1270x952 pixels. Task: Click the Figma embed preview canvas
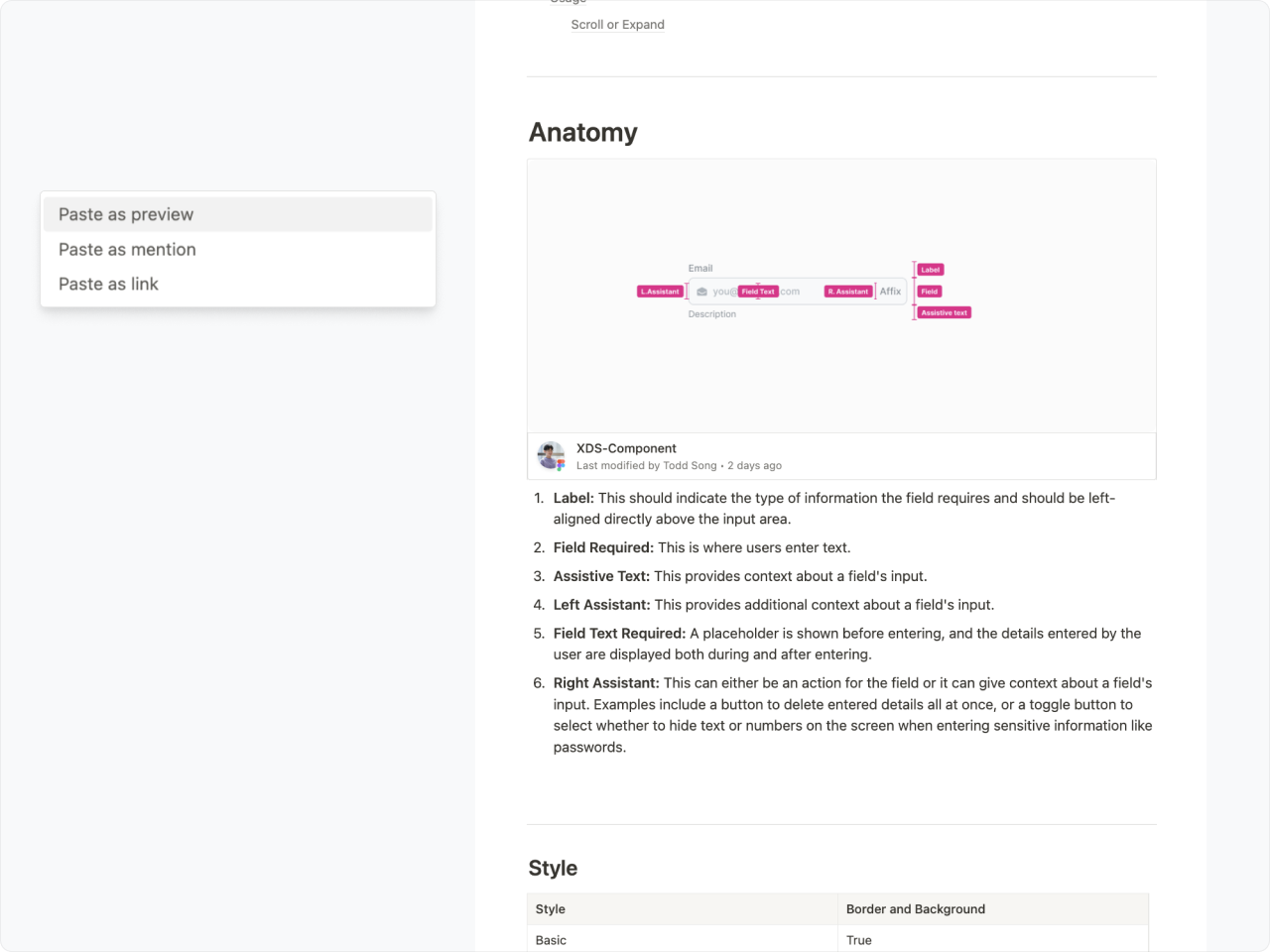(841, 296)
